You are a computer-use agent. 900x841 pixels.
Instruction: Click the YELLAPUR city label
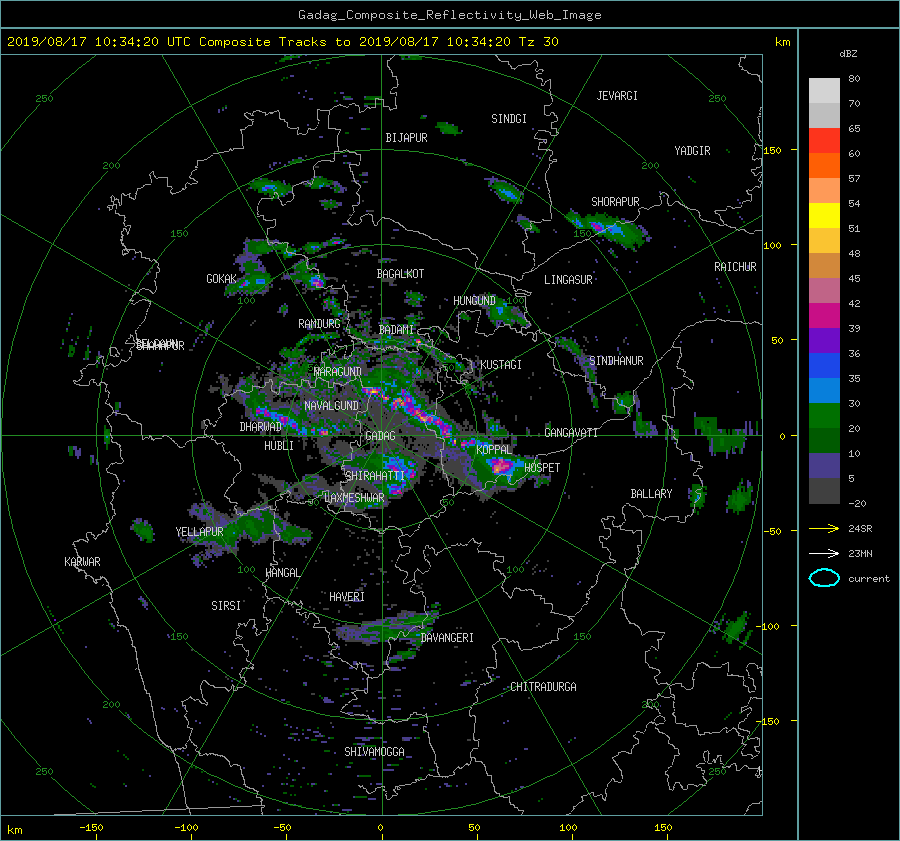coord(199,532)
